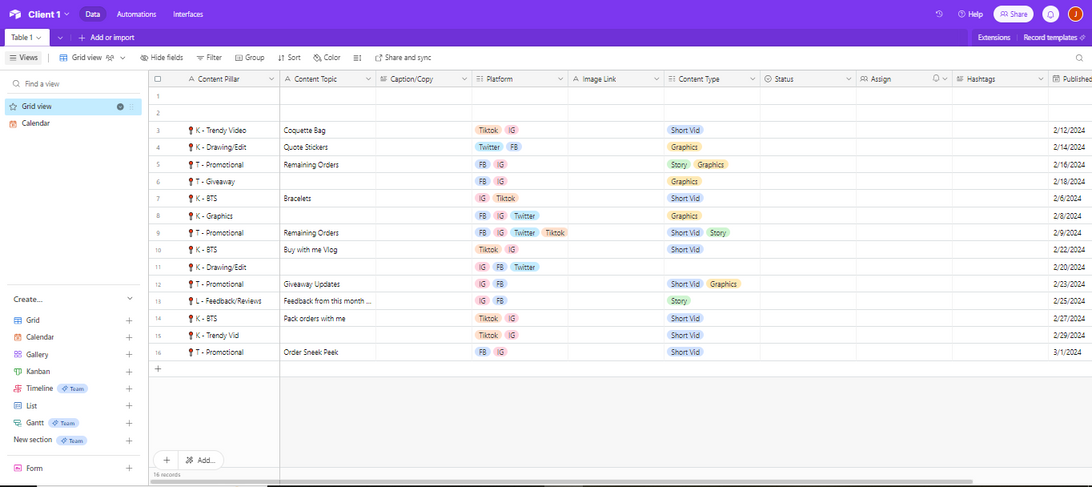Select the Table 1 tab
Viewport: 1092px width, 487px height.
click(x=26, y=38)
